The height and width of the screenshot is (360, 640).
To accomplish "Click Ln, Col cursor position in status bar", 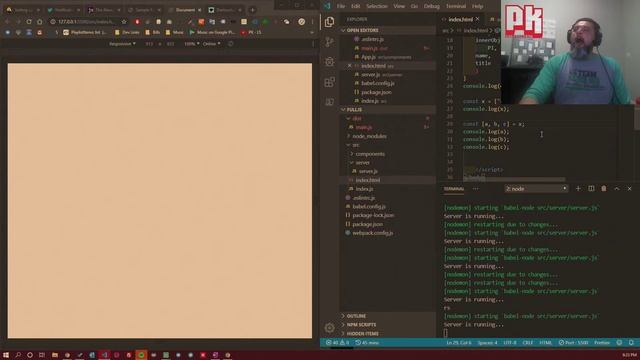I will coord(459,343).
